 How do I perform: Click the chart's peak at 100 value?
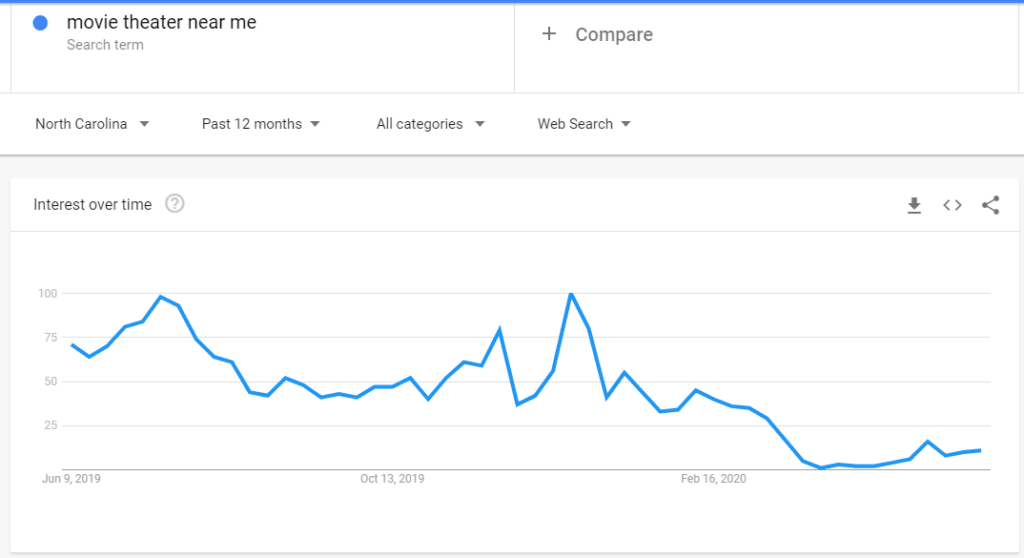[571, 294]
